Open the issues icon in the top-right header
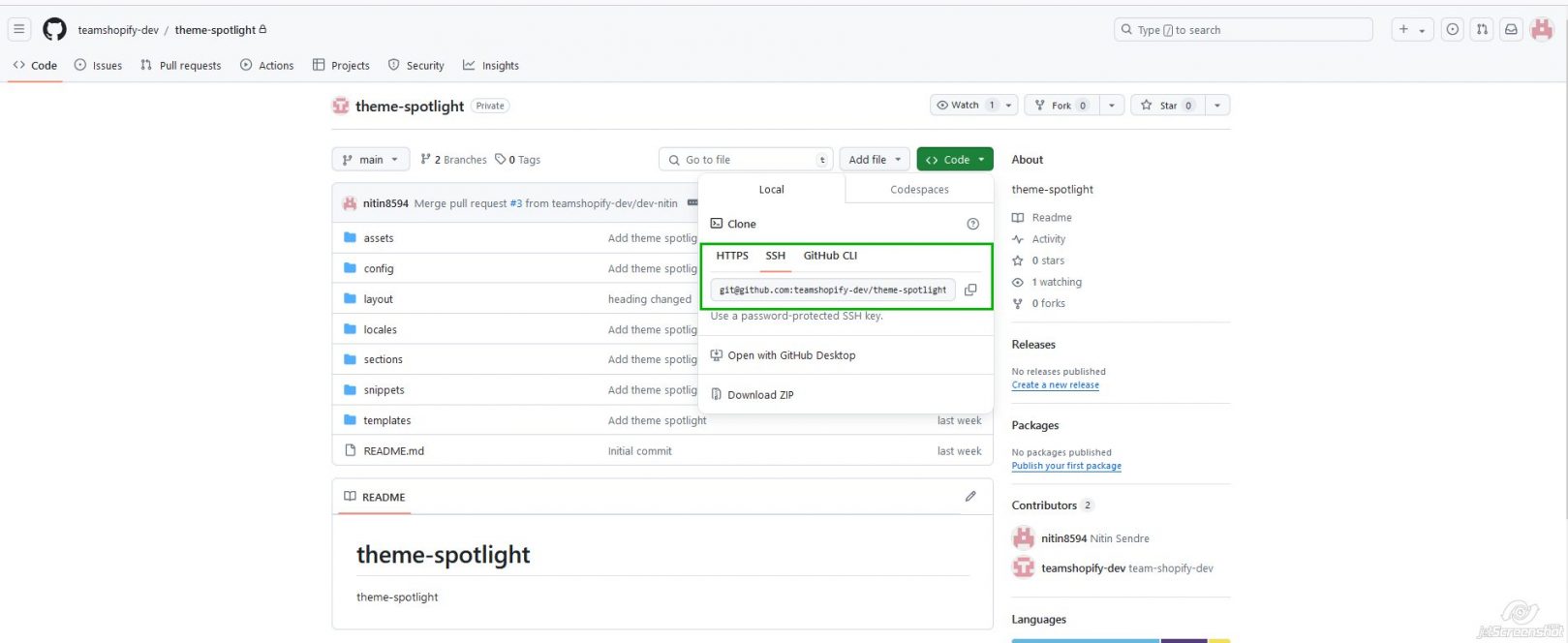Viewport: 1568px width, 643px height. pyautogui.click(x=1452, y=30)
